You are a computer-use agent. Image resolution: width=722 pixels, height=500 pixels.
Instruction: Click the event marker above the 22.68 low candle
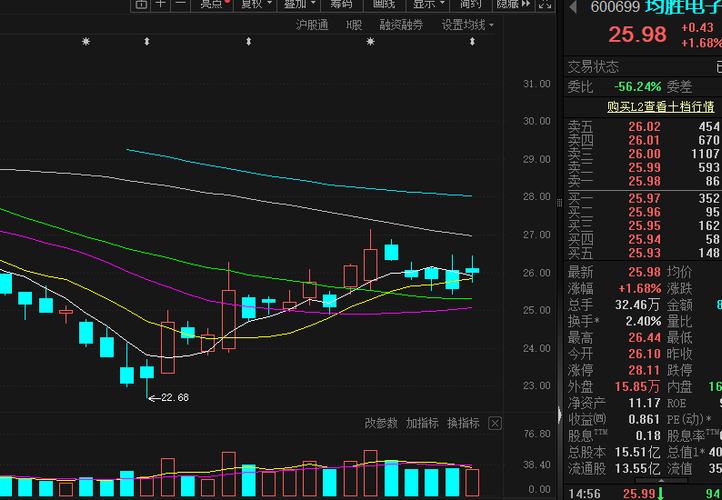[x=147, y=42]
